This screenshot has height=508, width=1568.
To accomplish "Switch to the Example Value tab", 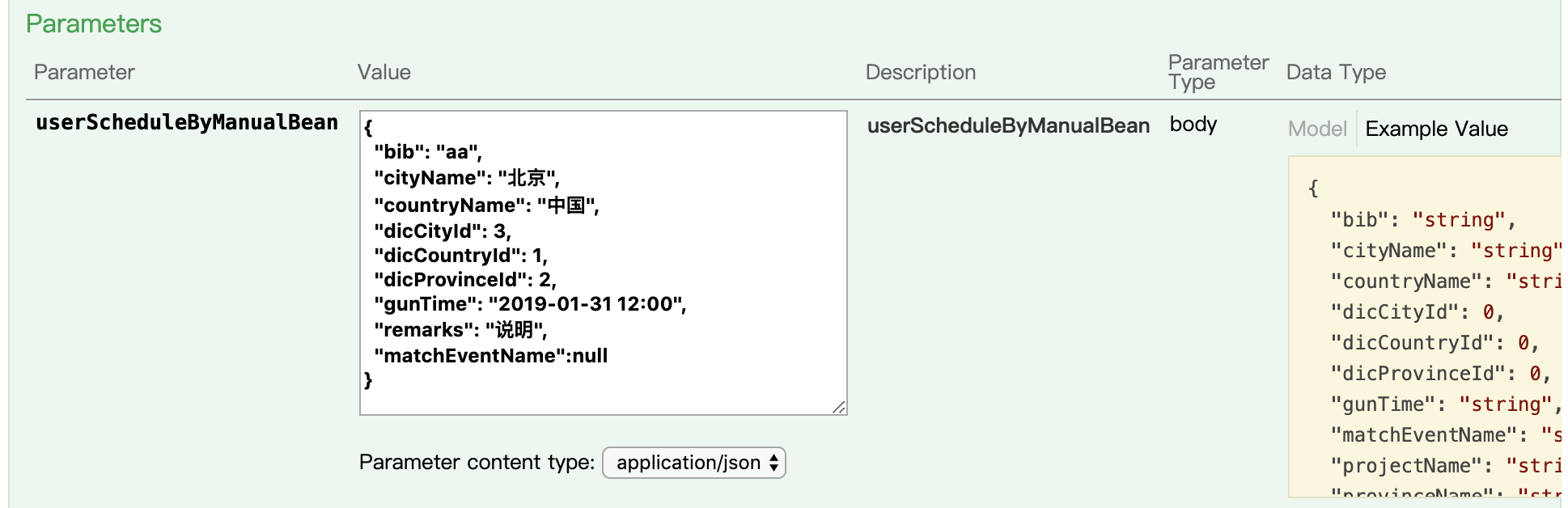I will coord(1436,128).
